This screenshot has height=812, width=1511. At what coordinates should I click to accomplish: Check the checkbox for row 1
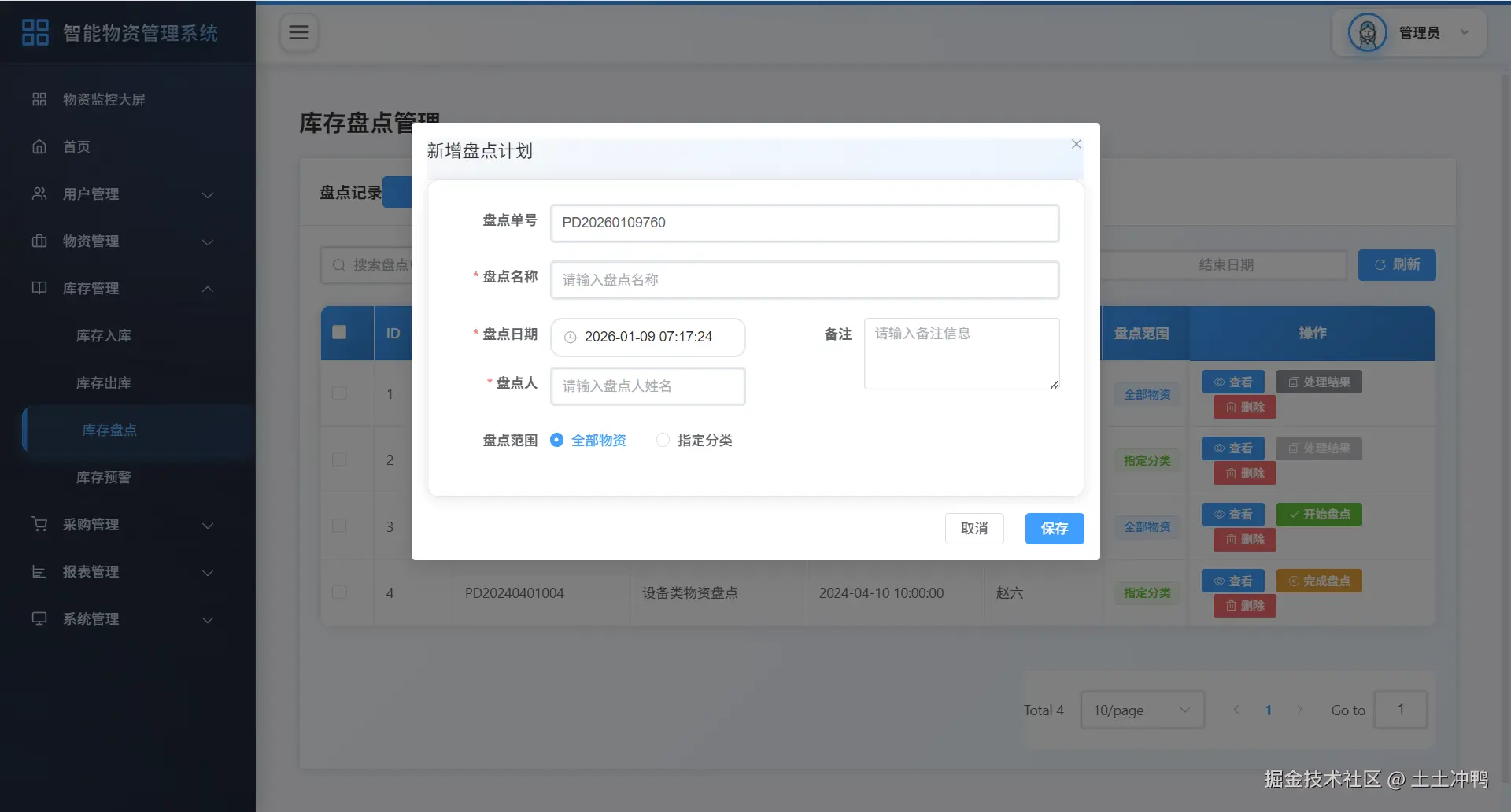[340, 393]
